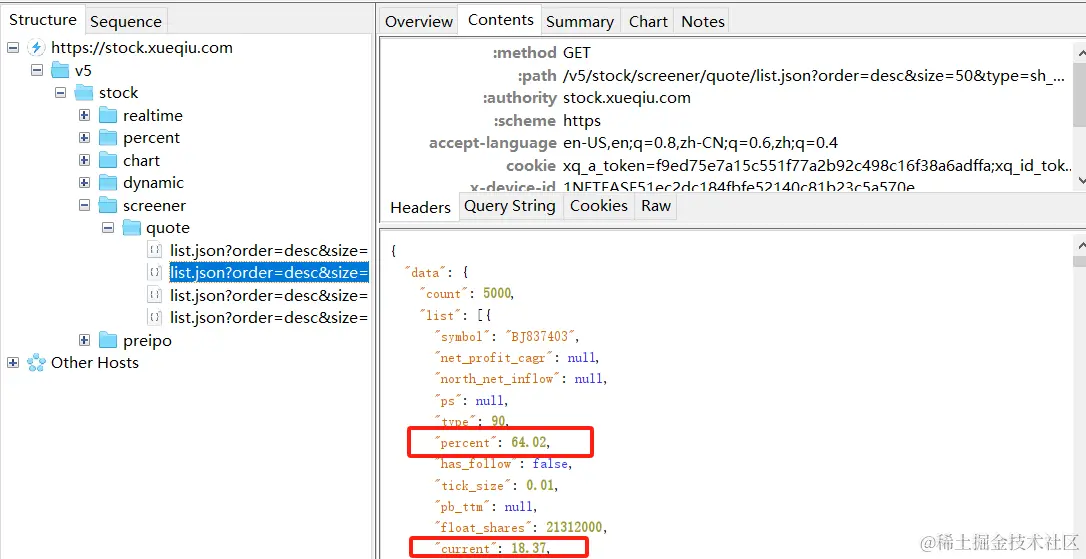This screenshot has width=1086, height=559.
Task: Expand the Other Hosts node
Action: point(13,363)
